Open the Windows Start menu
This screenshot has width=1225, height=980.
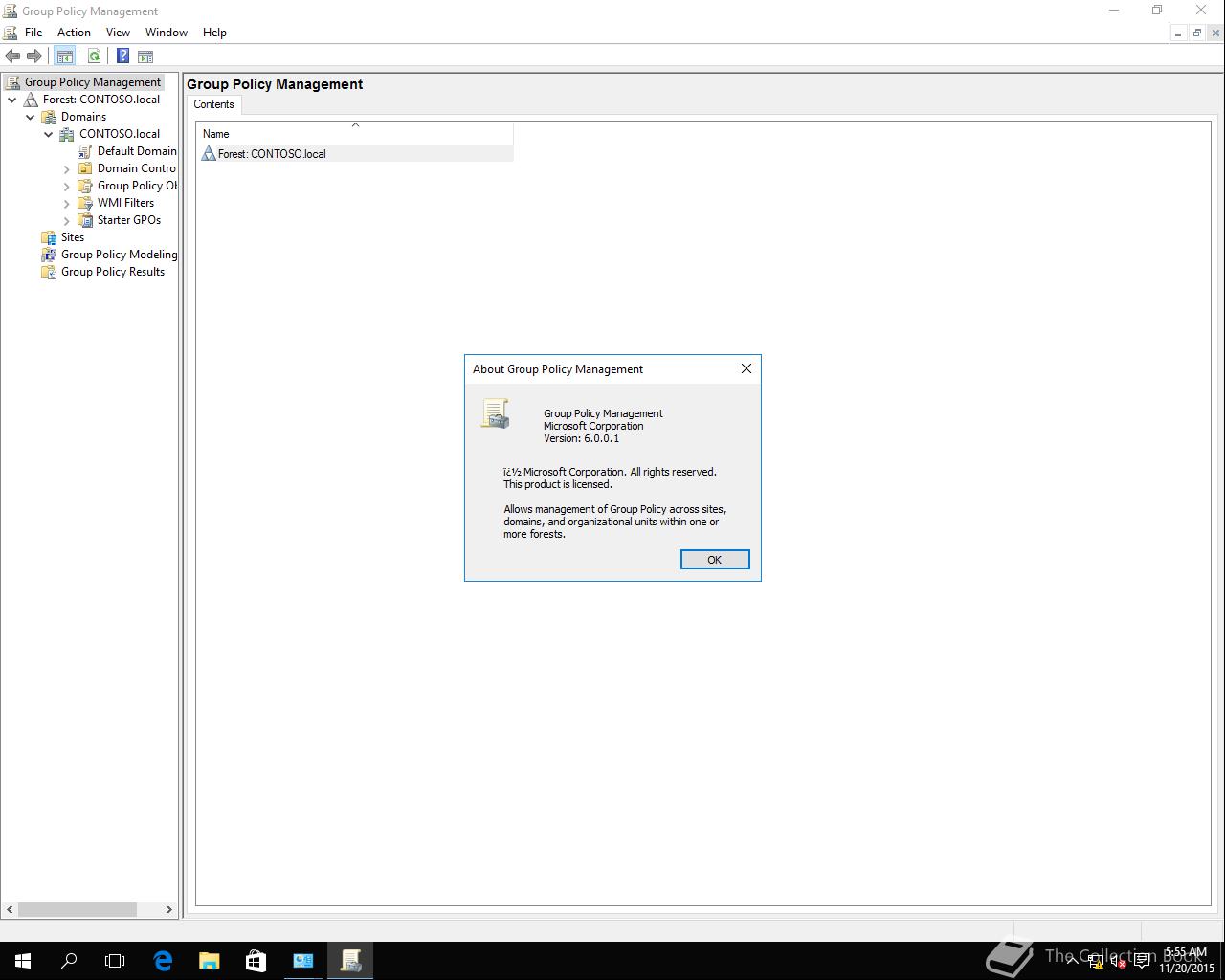[23, 960]
